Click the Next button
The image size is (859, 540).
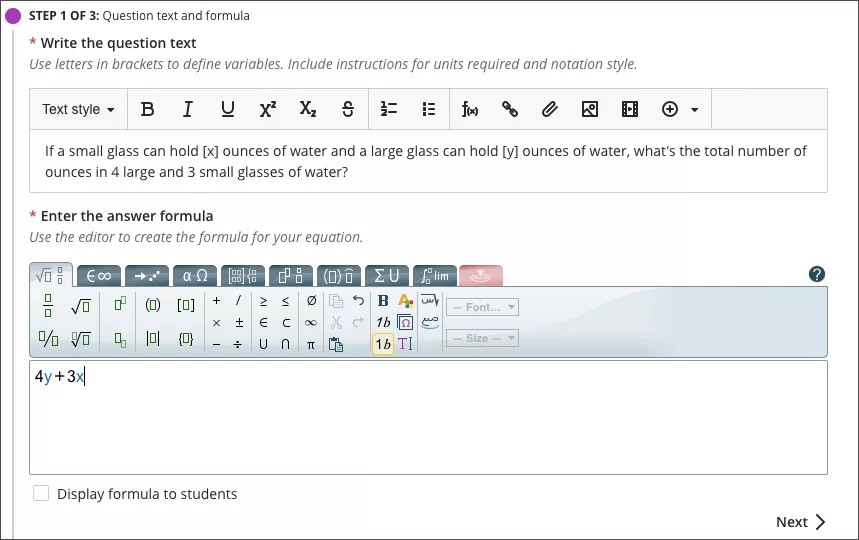(800, 522)
